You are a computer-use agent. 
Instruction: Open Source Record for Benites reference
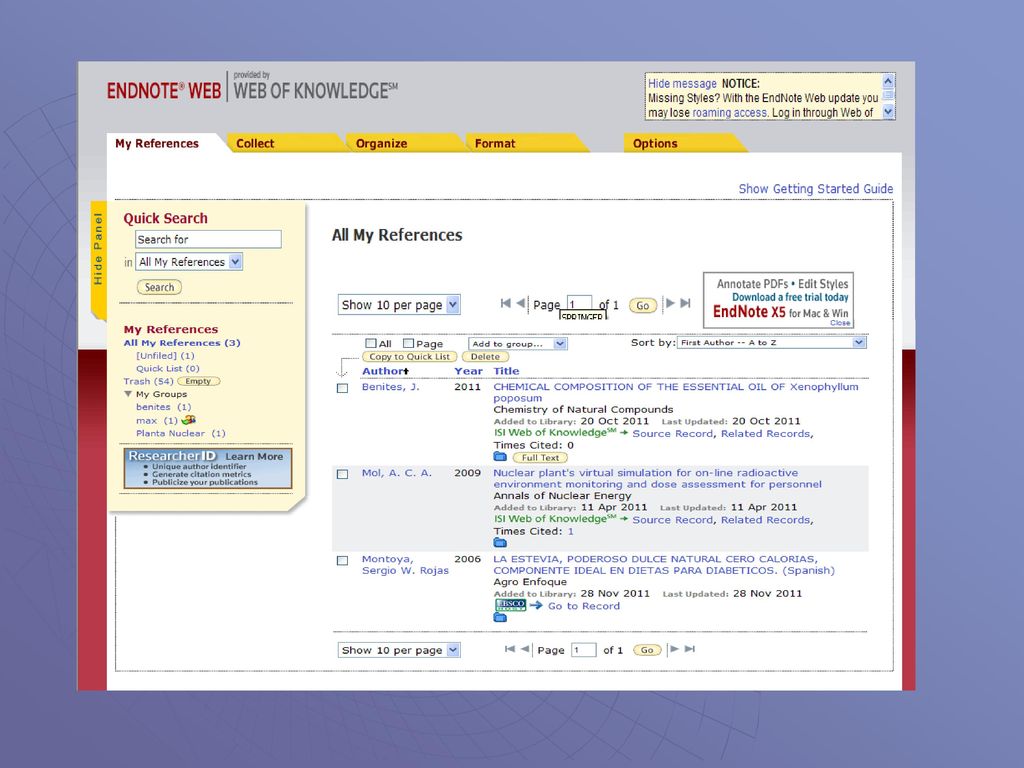pos(673,434)
